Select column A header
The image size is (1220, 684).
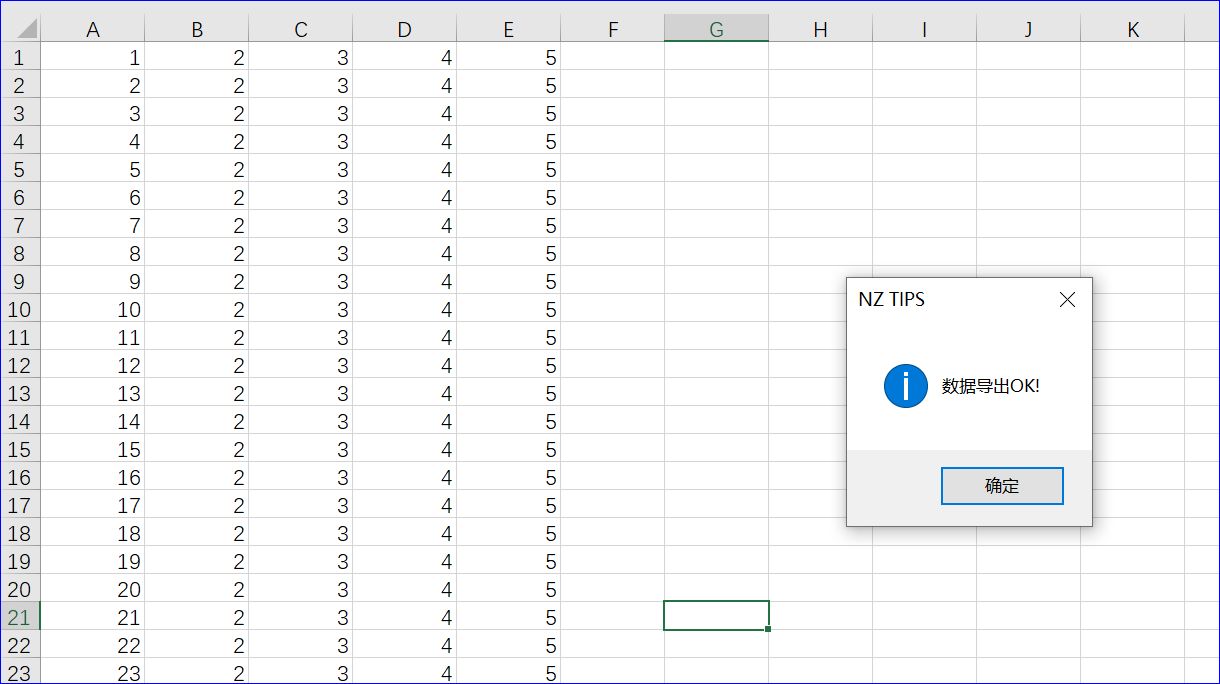pos(93,30)
